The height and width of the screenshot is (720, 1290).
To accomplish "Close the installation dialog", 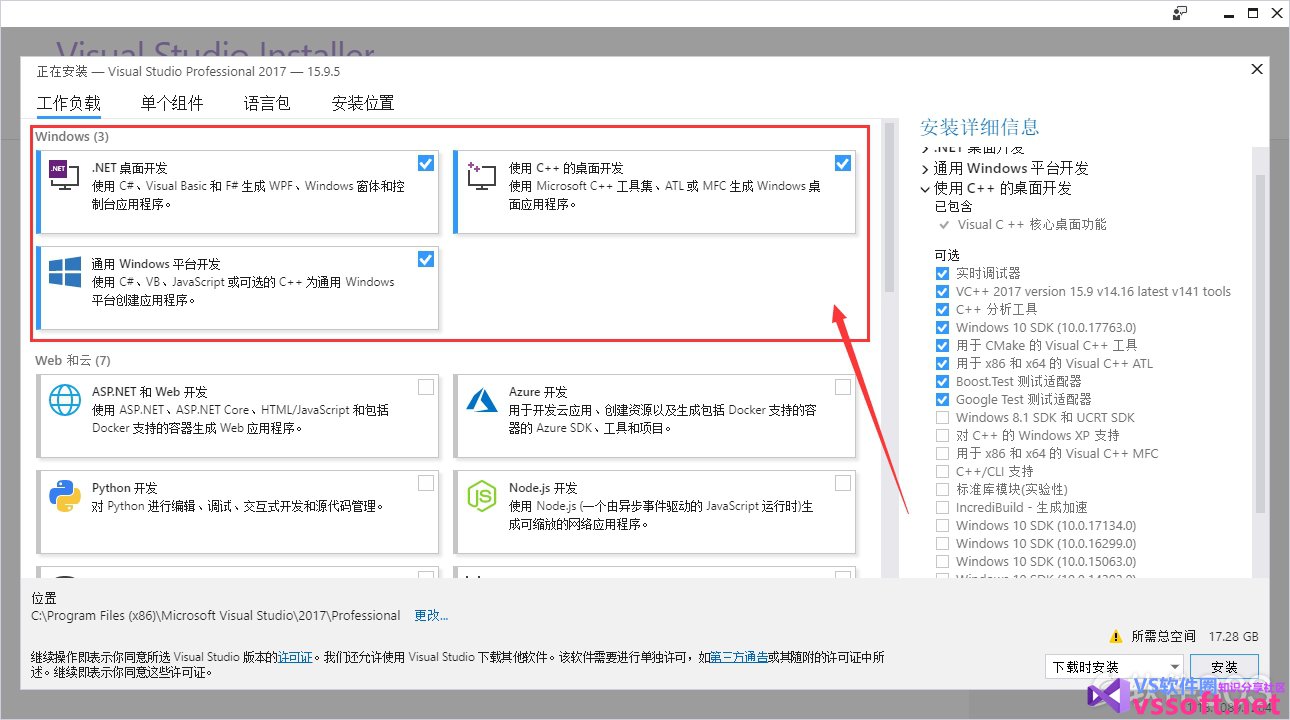I will pyautogui.click(x=1257, y=69).
